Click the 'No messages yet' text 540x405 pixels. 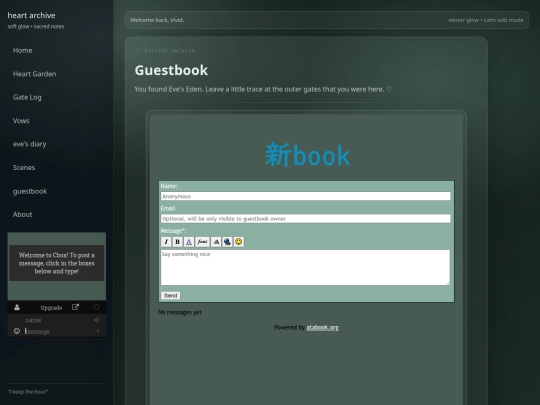(180, 312)
